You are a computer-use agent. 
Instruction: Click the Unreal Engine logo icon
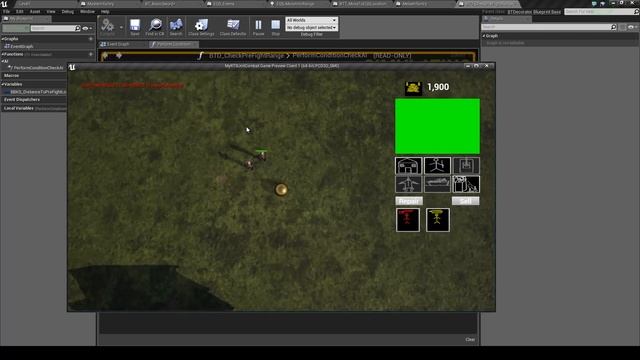point(4,4)
